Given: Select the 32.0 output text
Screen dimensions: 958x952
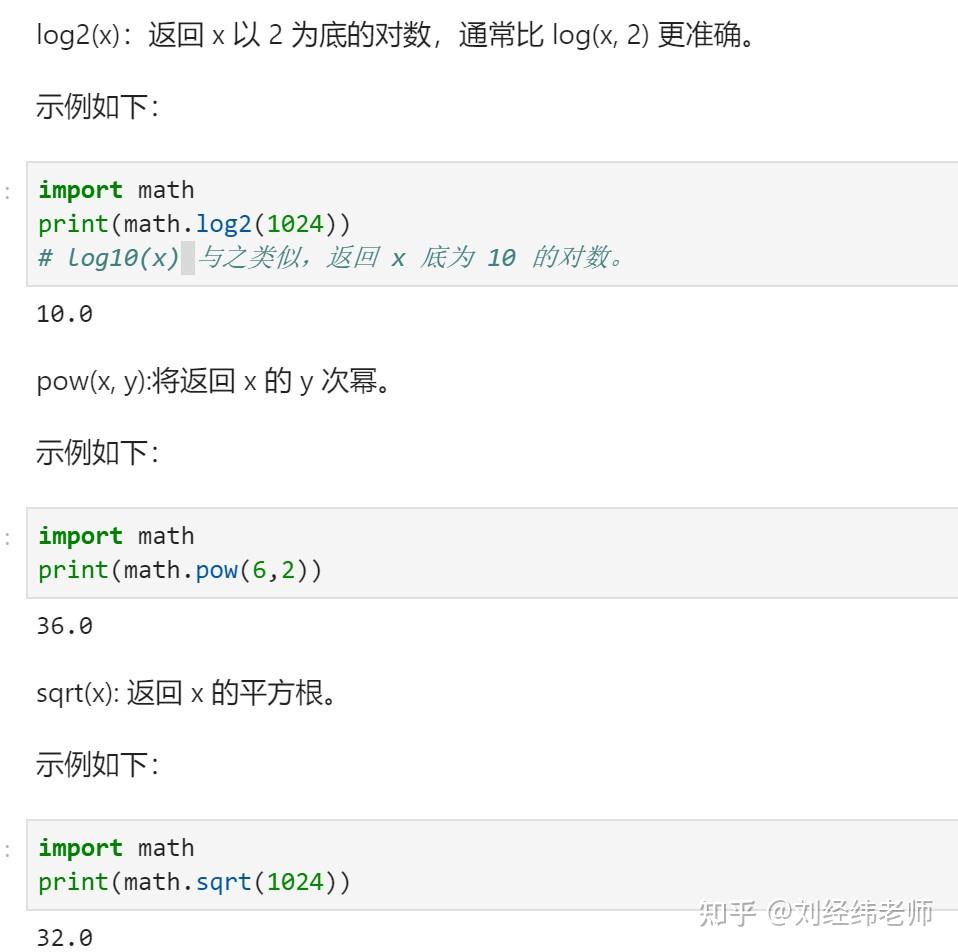Looking at the screenshot, I should [x=64, y=937].
